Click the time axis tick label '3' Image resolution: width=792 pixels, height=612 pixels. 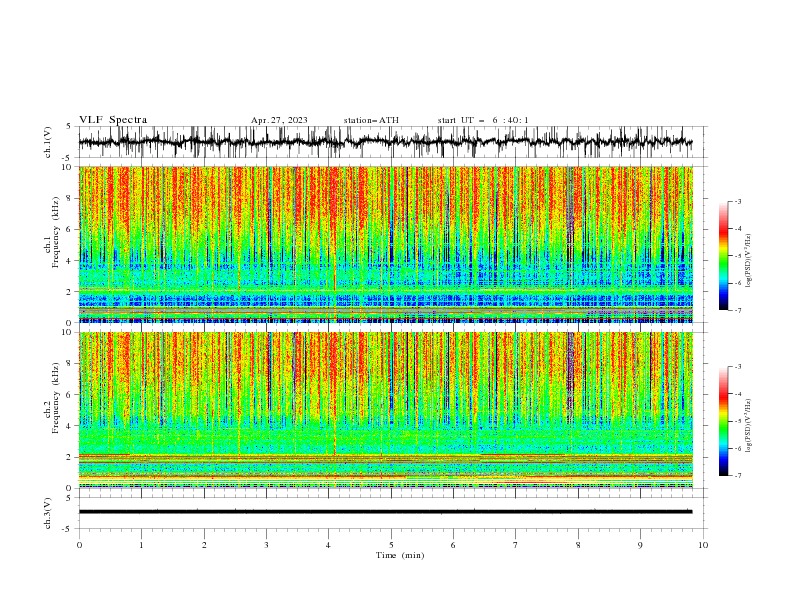(x=266, y=545)
